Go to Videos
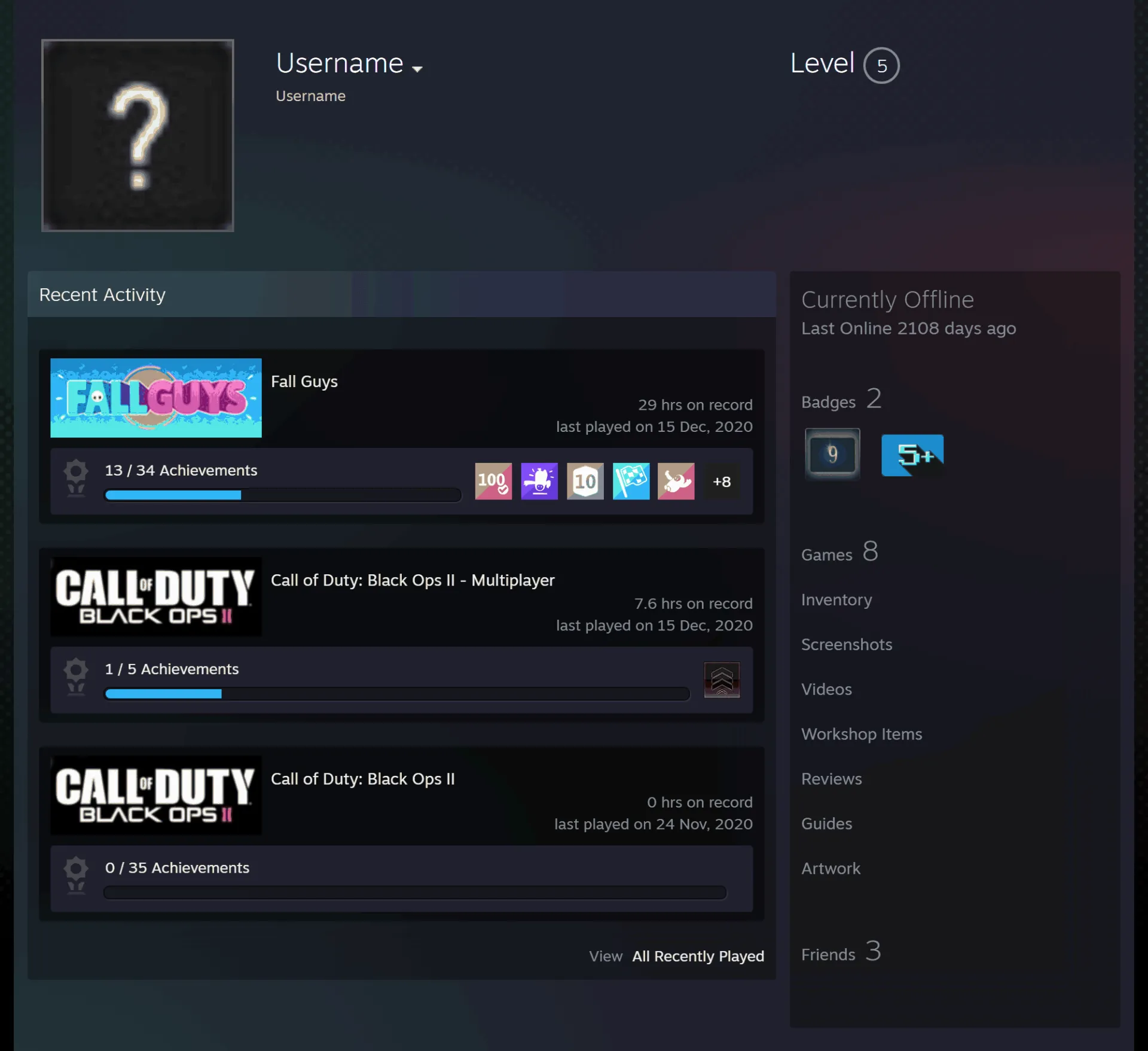 (x=826, y=689)
